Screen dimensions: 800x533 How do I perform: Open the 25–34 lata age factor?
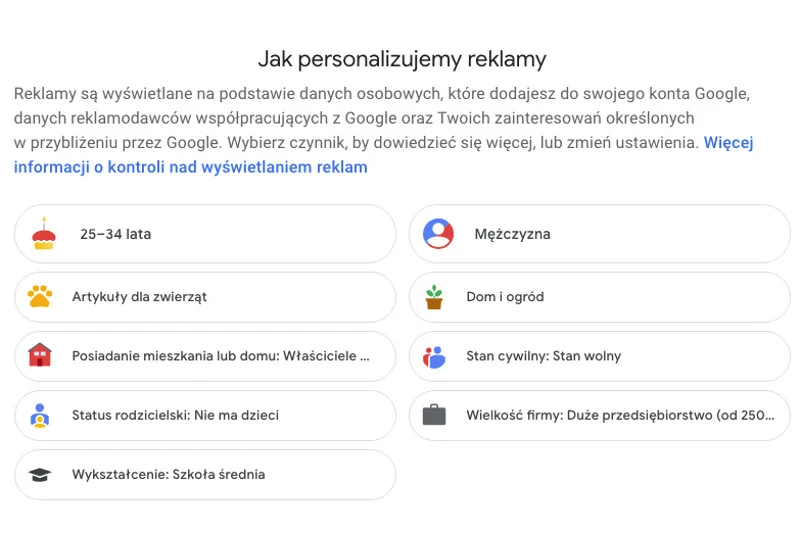[x=205, y=234]
